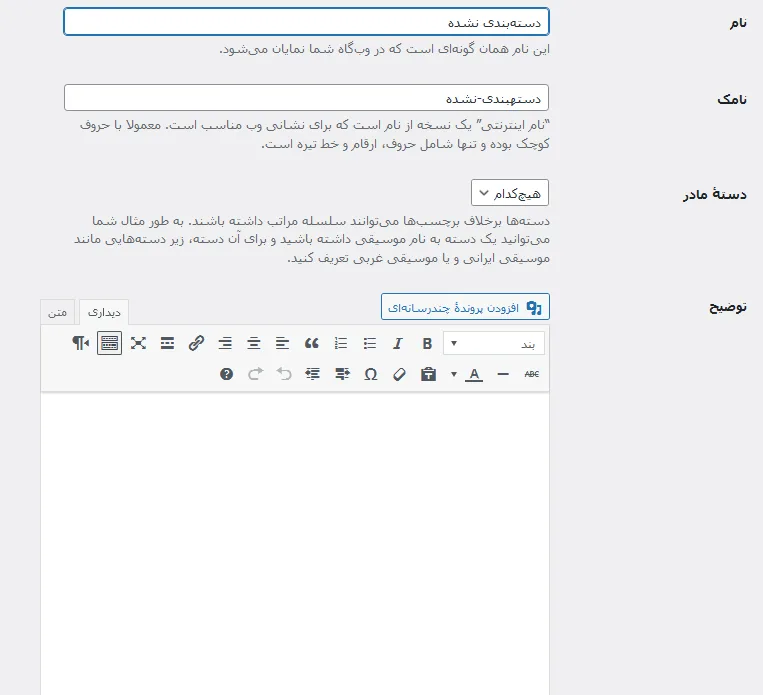
Task: Toggle bold formatting in the editor
Action: (x=427, y=344)
